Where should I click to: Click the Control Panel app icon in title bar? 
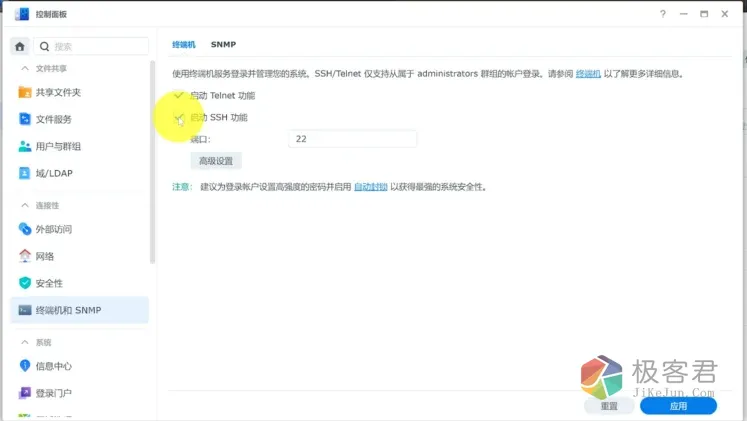pos(21,14)
